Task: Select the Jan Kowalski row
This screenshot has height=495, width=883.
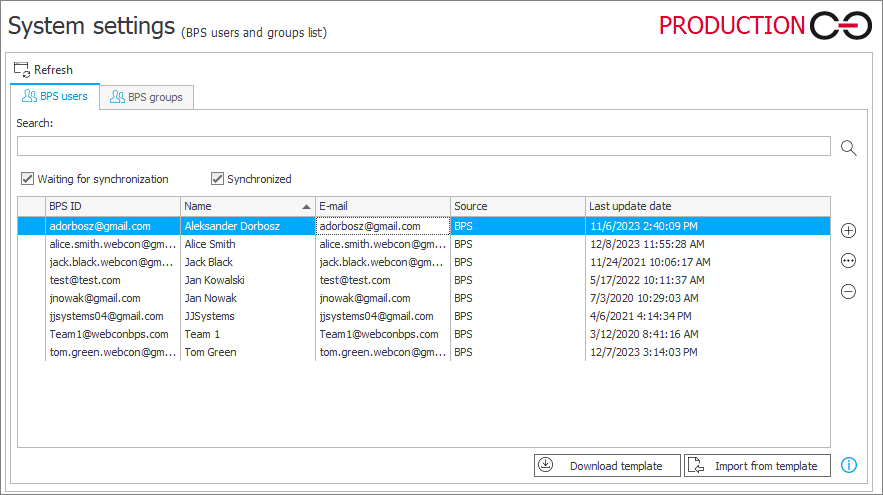Action: click(423, 280)
